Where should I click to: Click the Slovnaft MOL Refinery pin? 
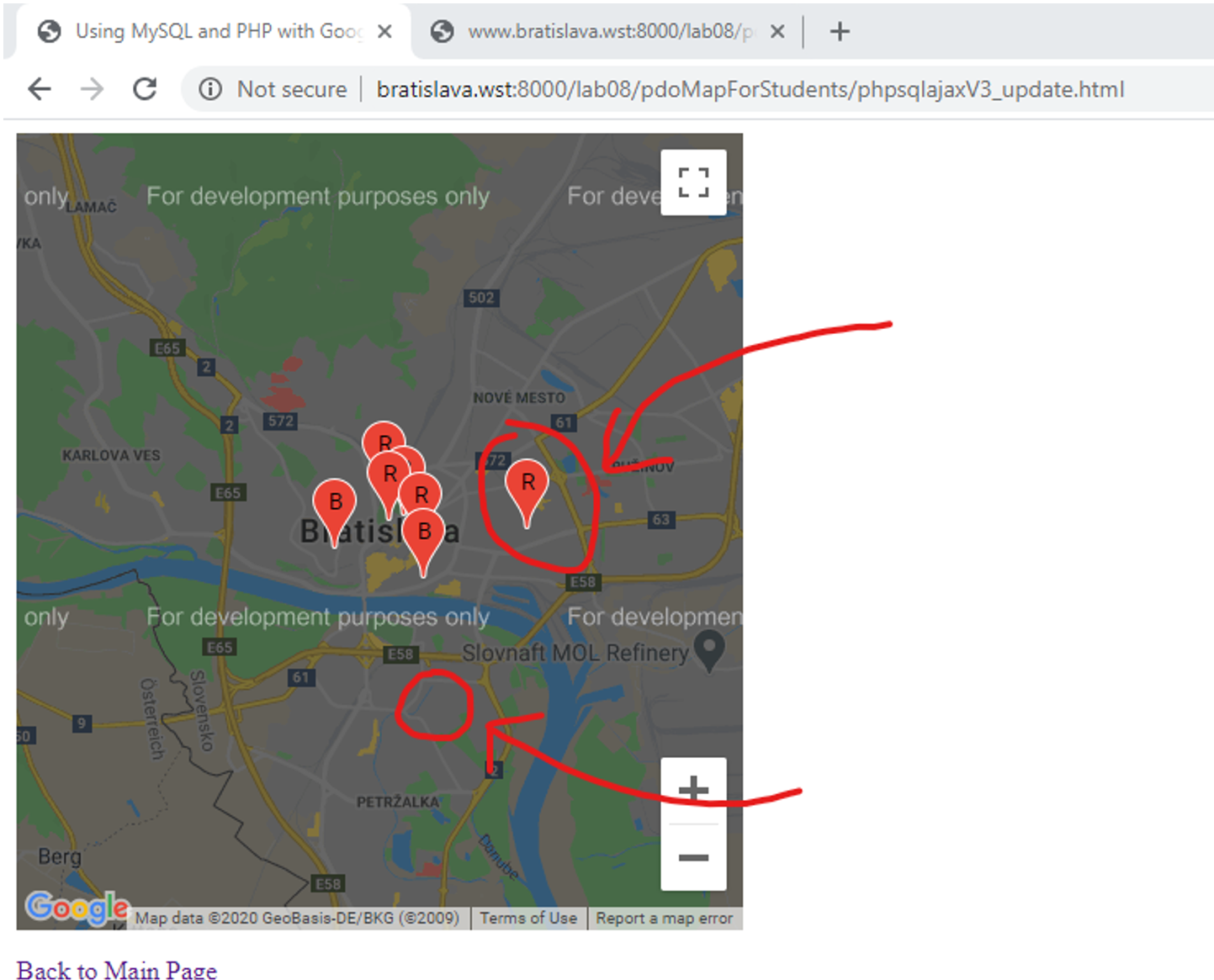(x=709, y=649)
